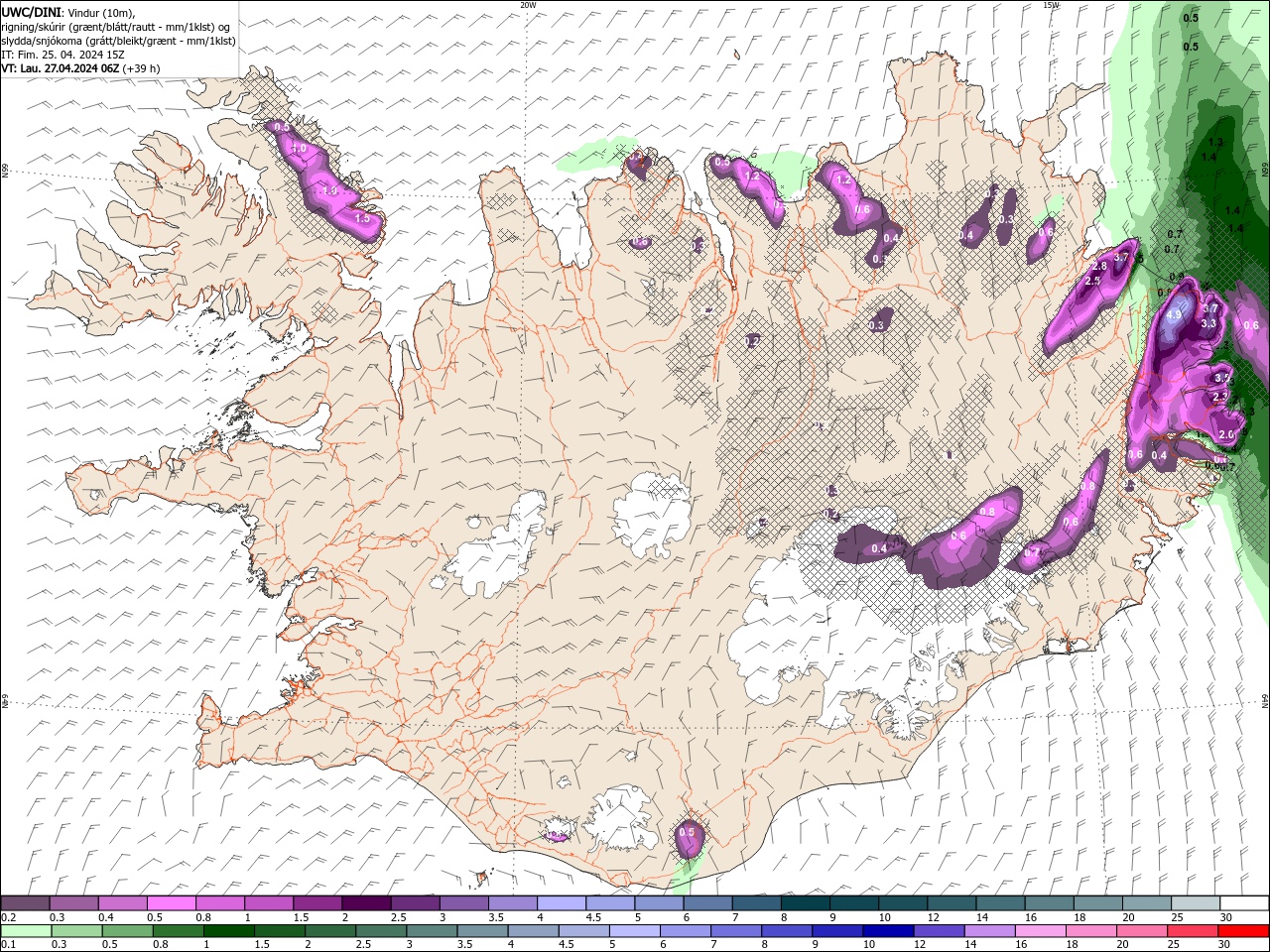Image resolution: width=1270 pixels, height=952 pixels.
Task: Click the UWC/DINI title text
Action: click(32, 12)
